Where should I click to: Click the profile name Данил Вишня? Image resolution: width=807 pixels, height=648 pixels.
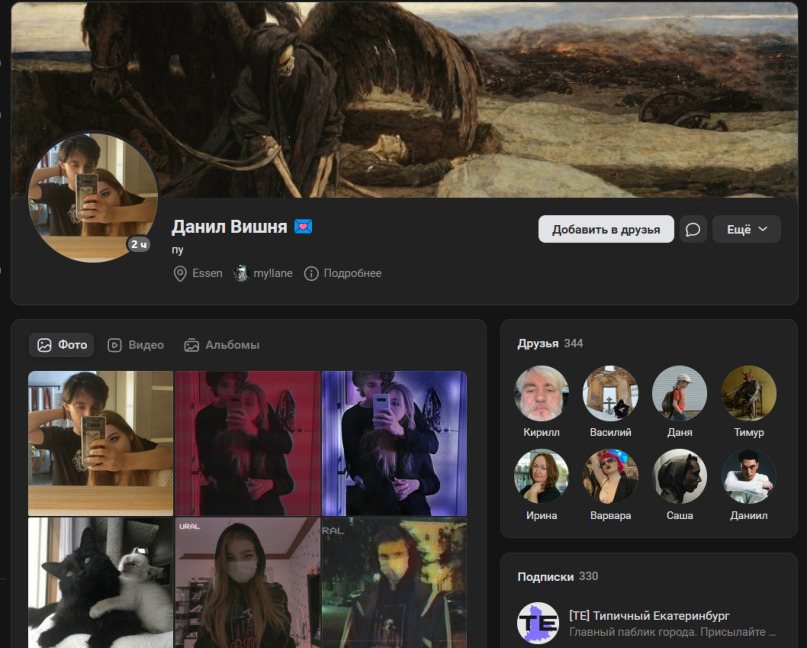pos(229,226)
